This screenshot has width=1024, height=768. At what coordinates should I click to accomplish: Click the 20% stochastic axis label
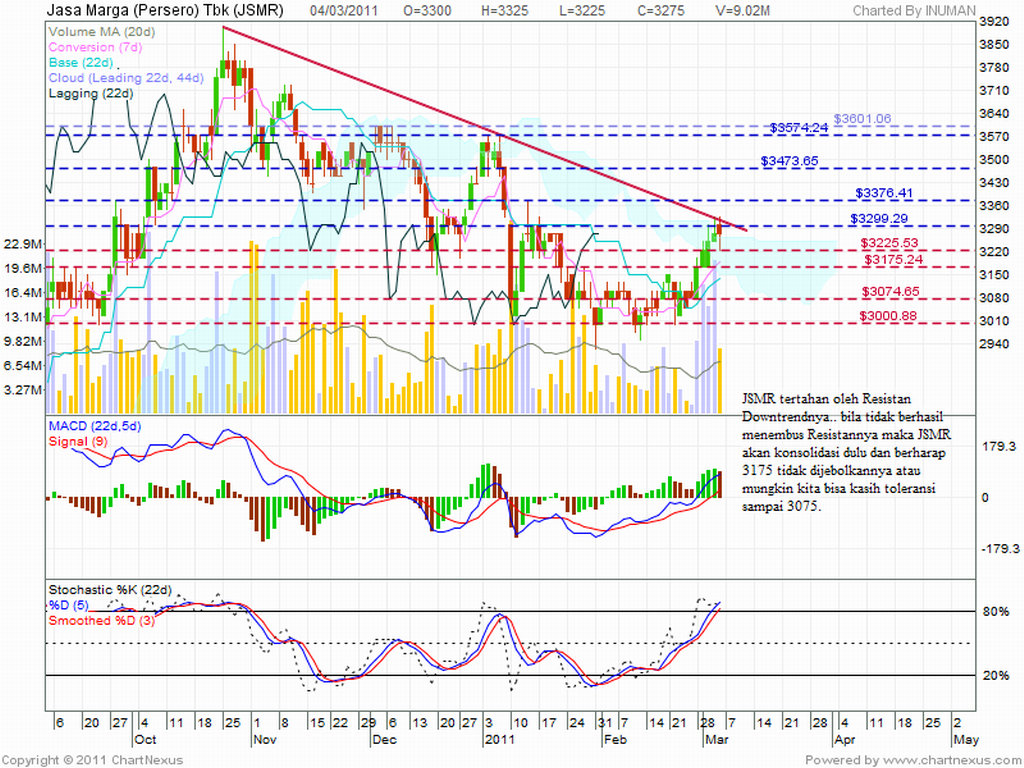pos(996,676)
